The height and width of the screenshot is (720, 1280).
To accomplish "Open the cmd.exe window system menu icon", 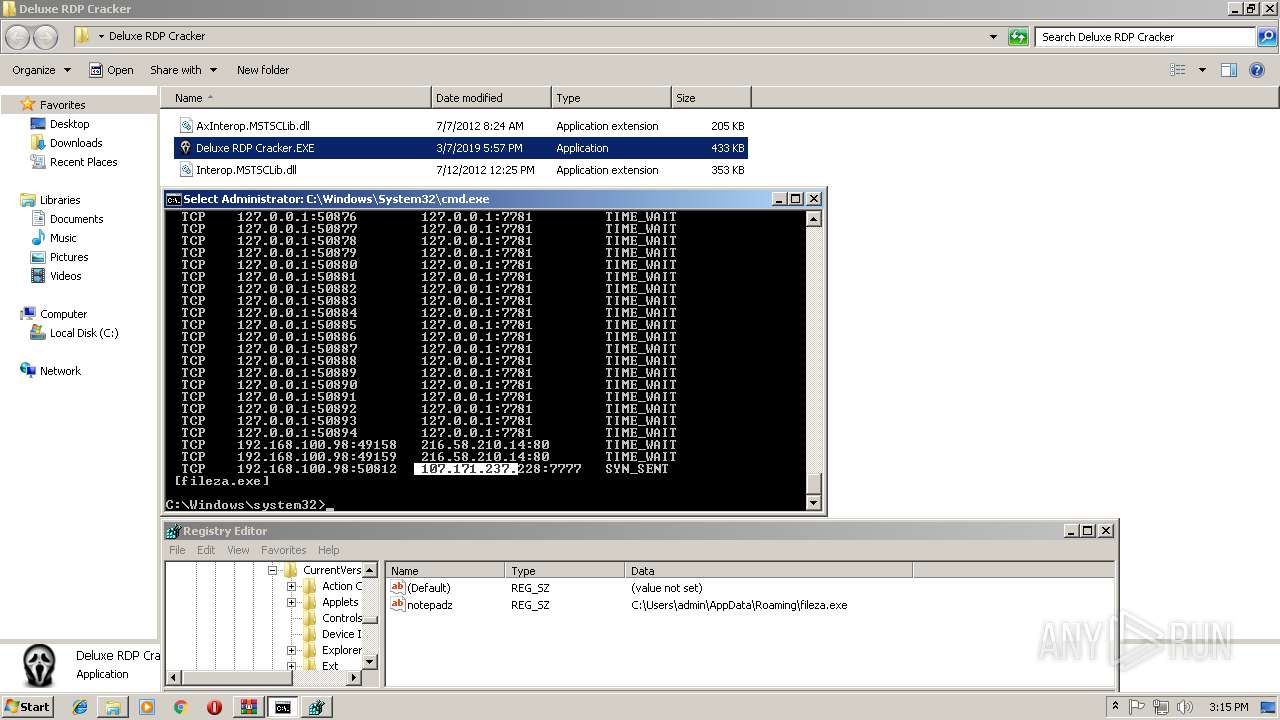I will point(173,199).
